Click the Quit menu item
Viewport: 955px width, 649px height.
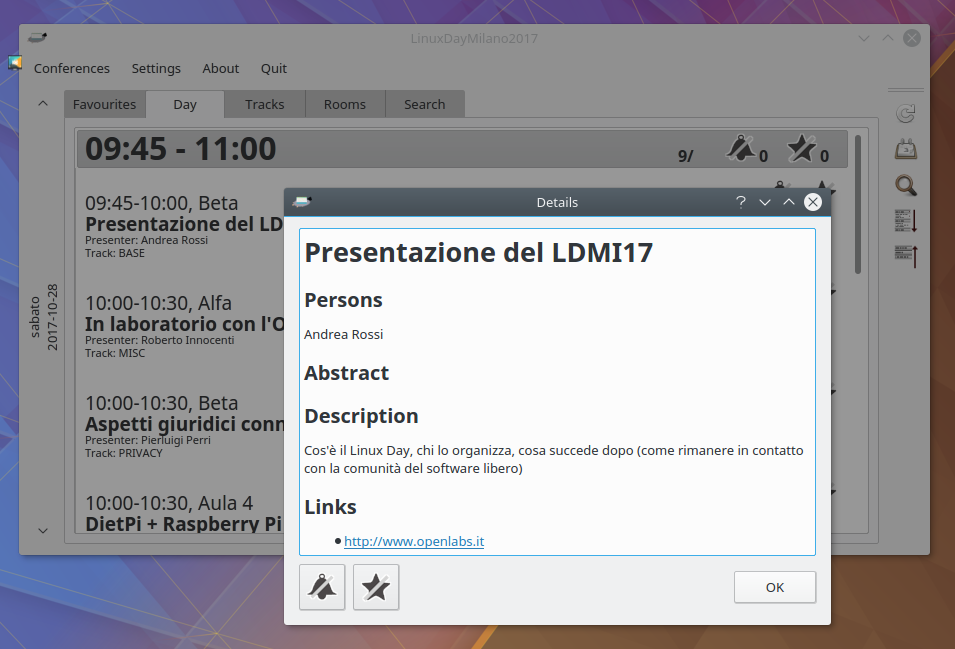pos(273,68)
